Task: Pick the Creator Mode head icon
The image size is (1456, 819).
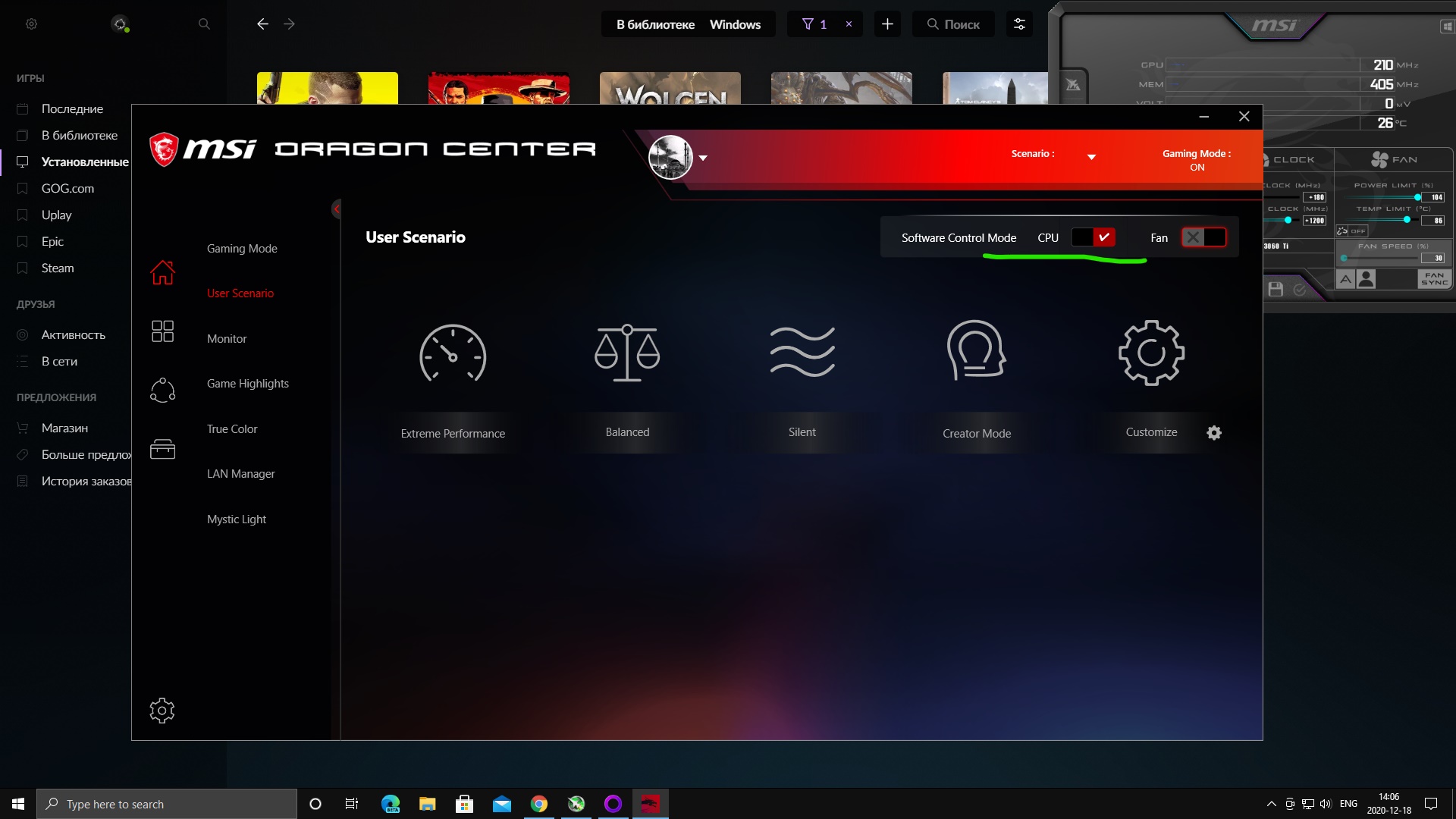Action: coord(976,351)
